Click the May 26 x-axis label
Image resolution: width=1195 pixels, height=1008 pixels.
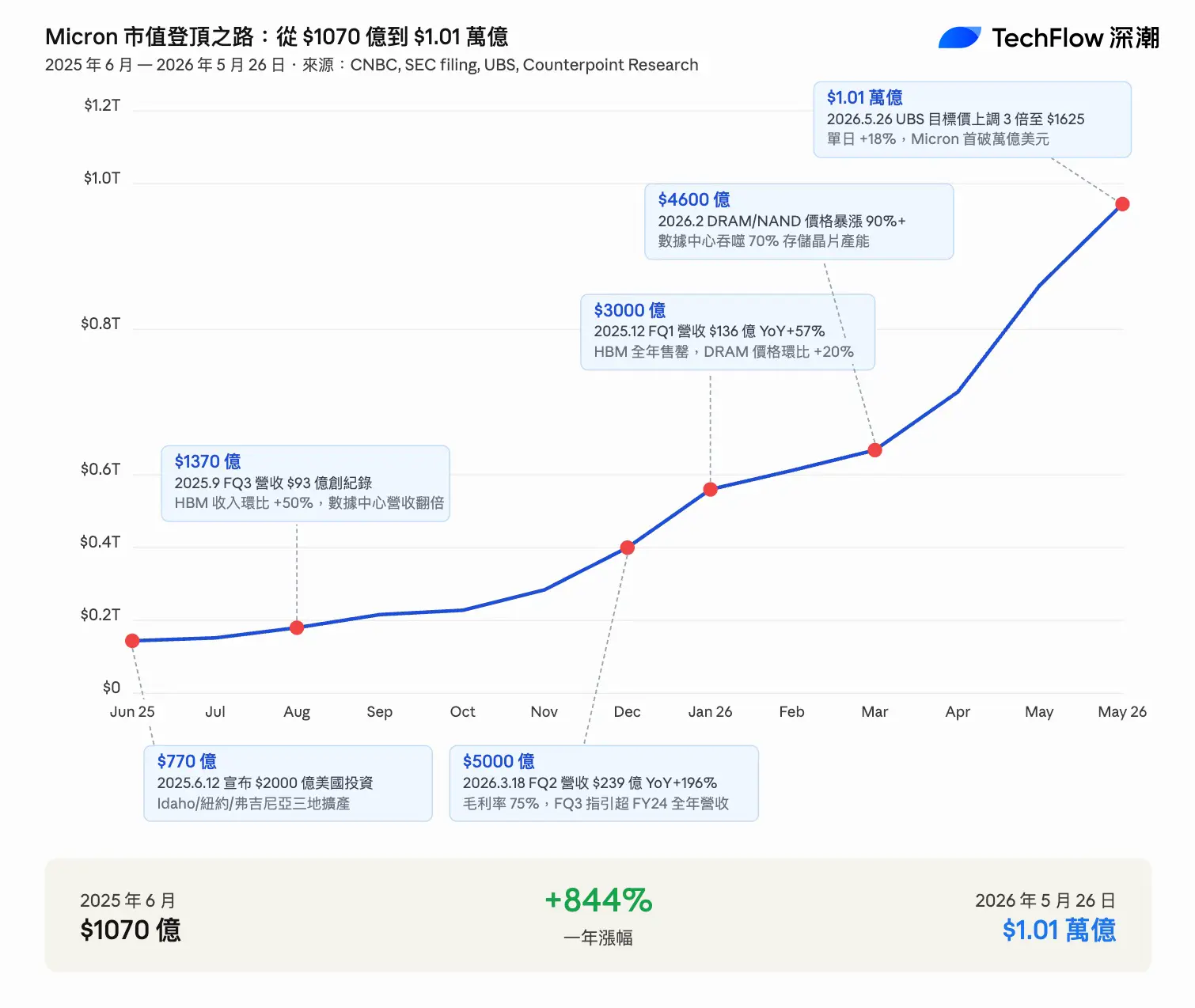click(x=1122, y=712)
